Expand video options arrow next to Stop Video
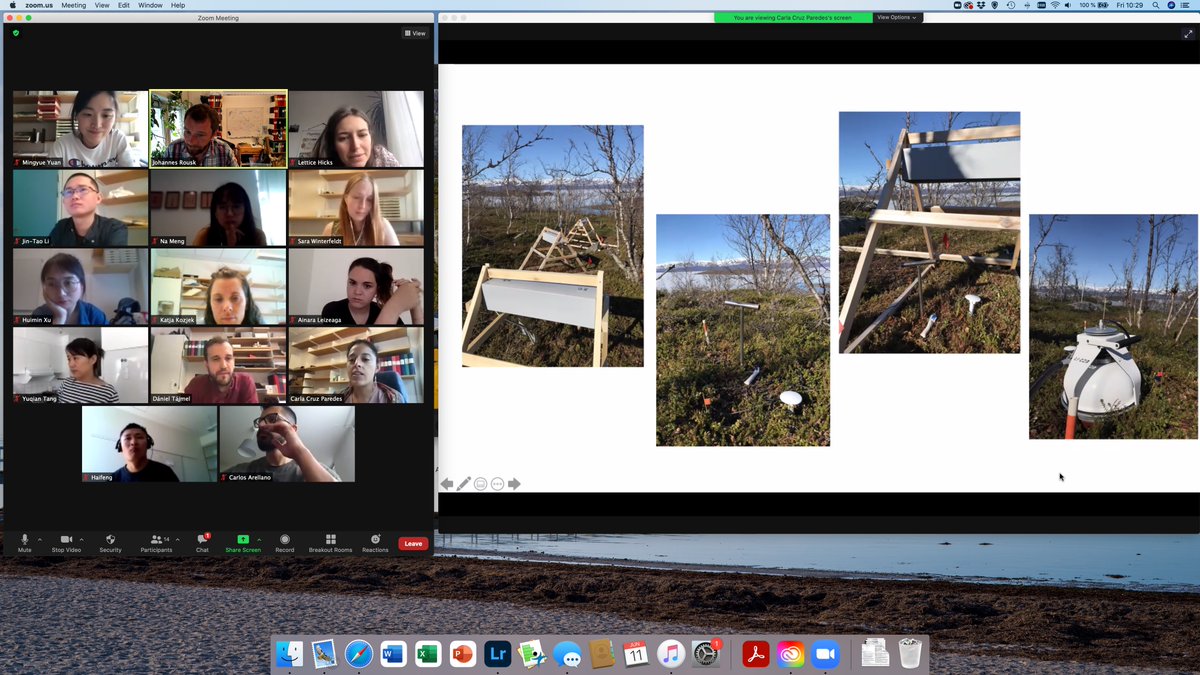 point(82,540)
